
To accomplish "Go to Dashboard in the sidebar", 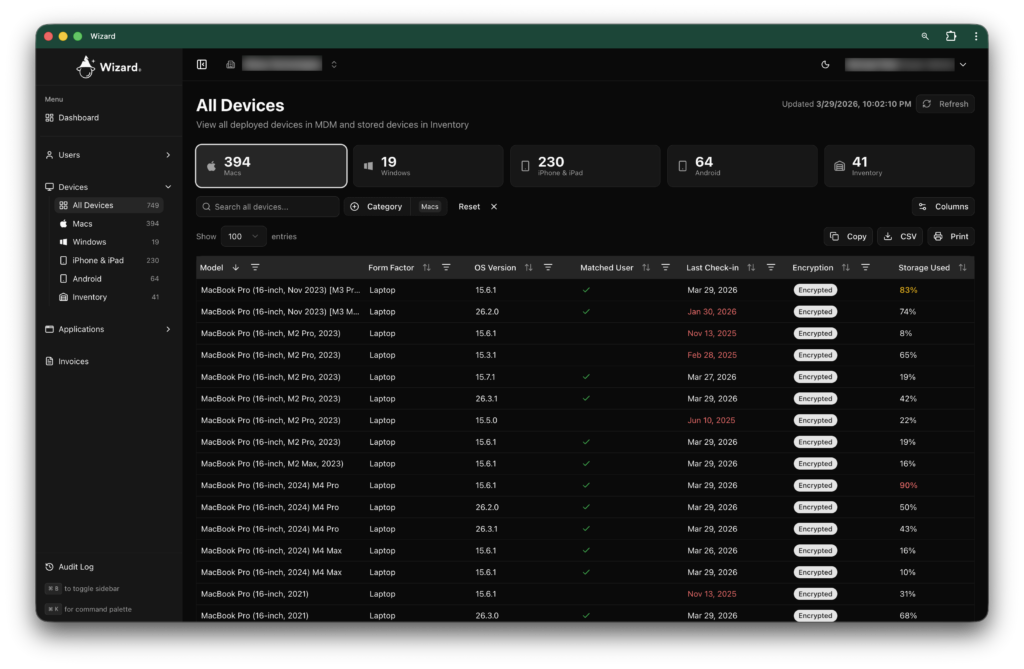I will [78, 118].
